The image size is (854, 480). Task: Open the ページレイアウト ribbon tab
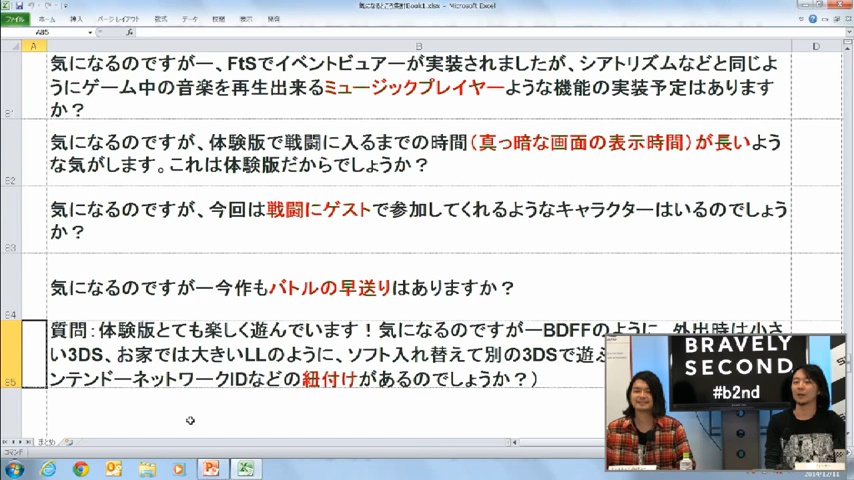click(x=119, y=19)
